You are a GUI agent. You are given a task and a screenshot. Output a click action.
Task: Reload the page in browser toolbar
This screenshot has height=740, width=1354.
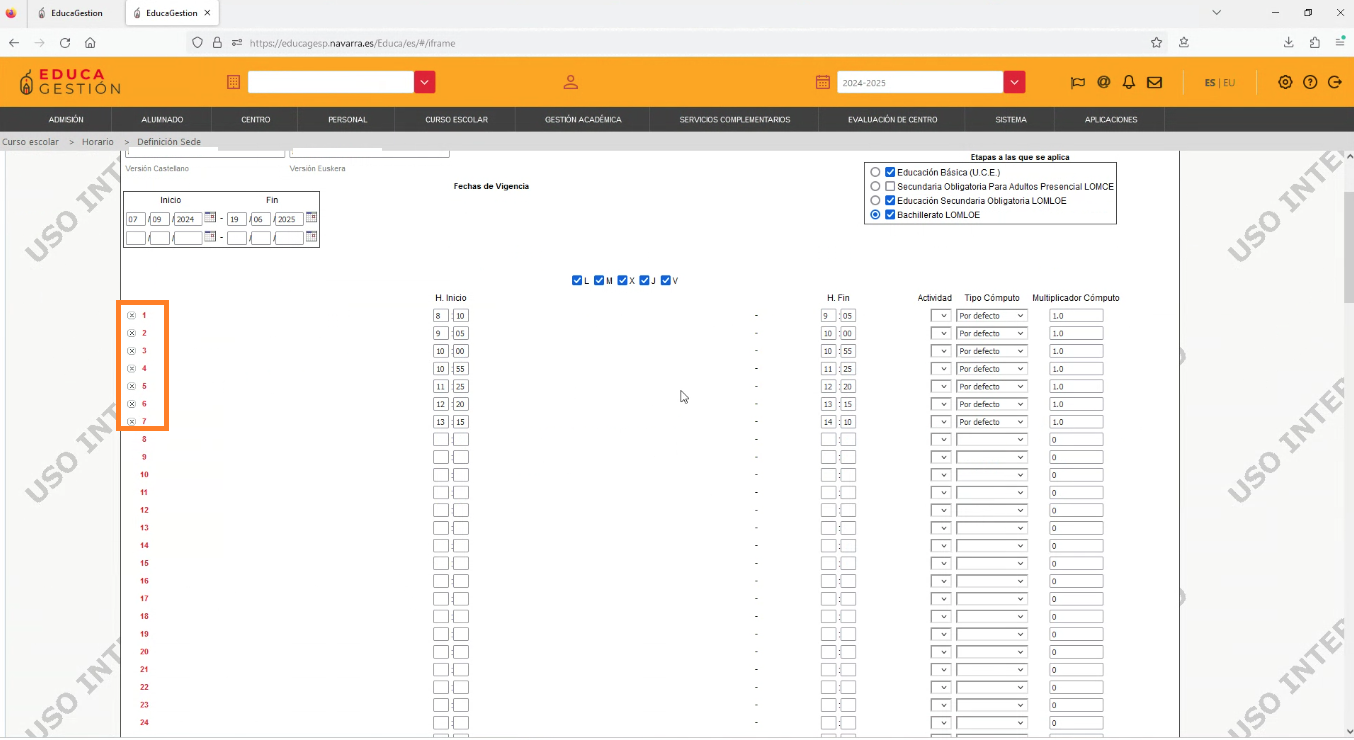[65, 43]
